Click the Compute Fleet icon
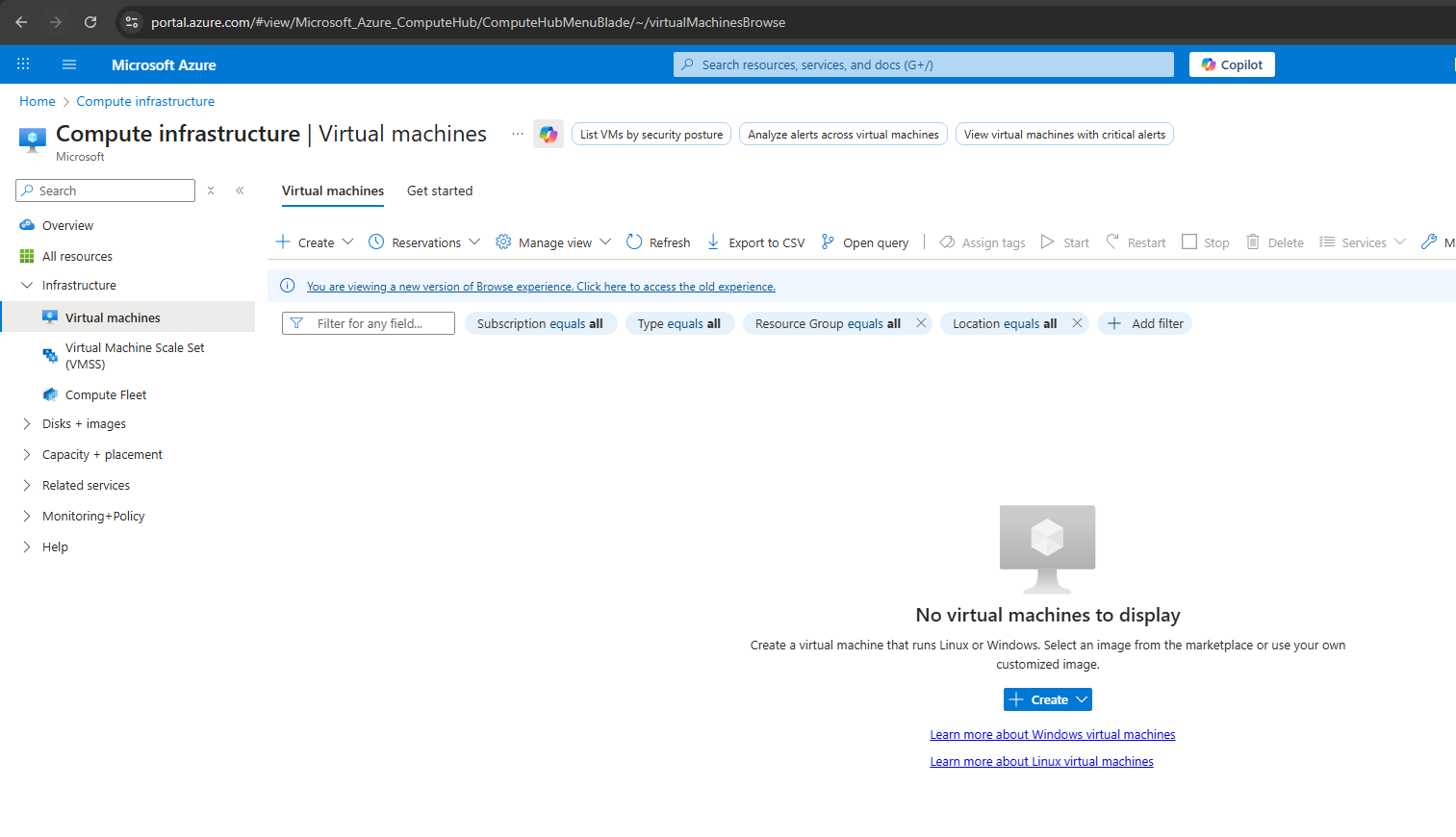Viewport: 1456px width, 837px height. [50, 394]
